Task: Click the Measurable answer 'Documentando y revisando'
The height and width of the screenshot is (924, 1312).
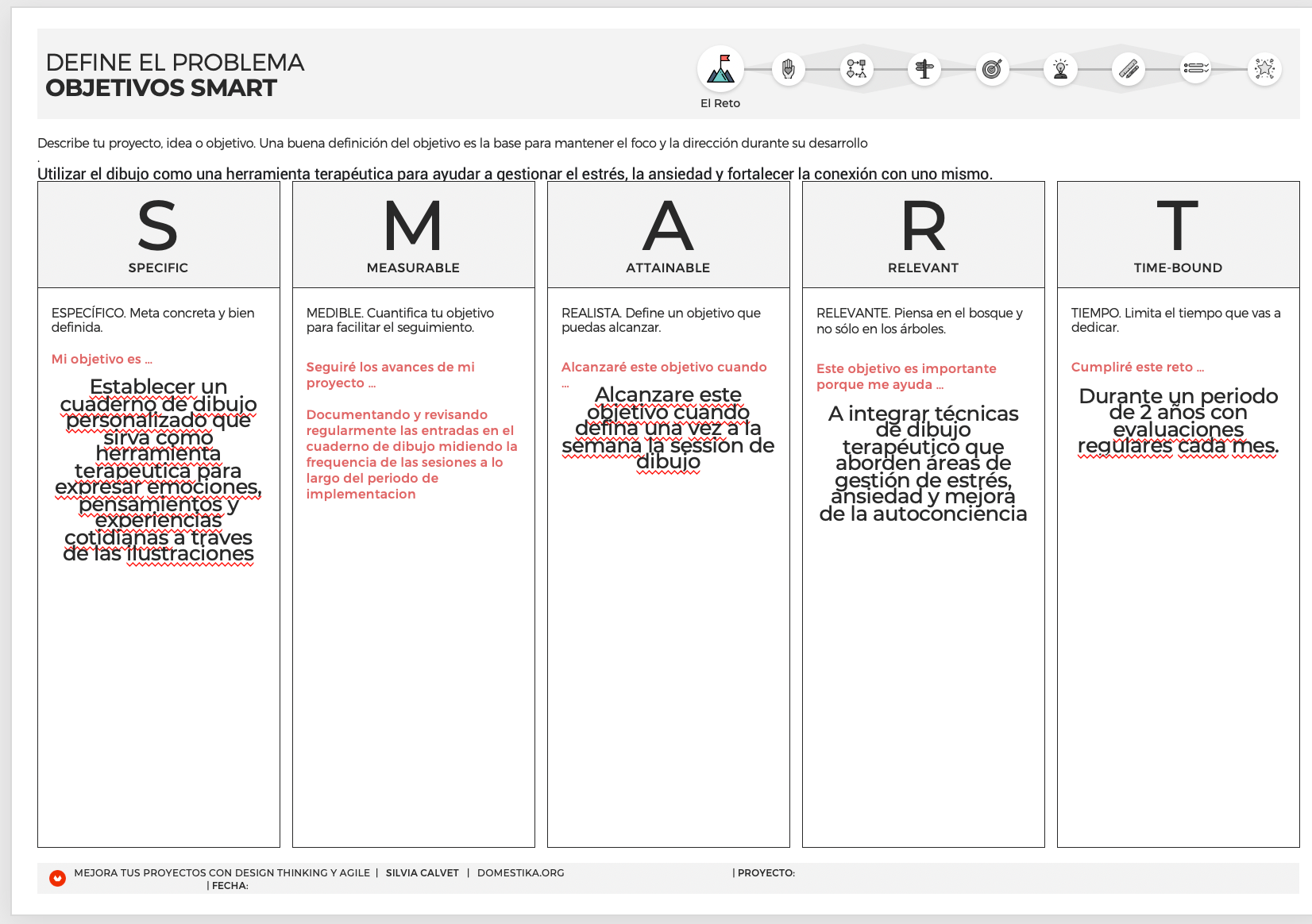Action: 411,454
